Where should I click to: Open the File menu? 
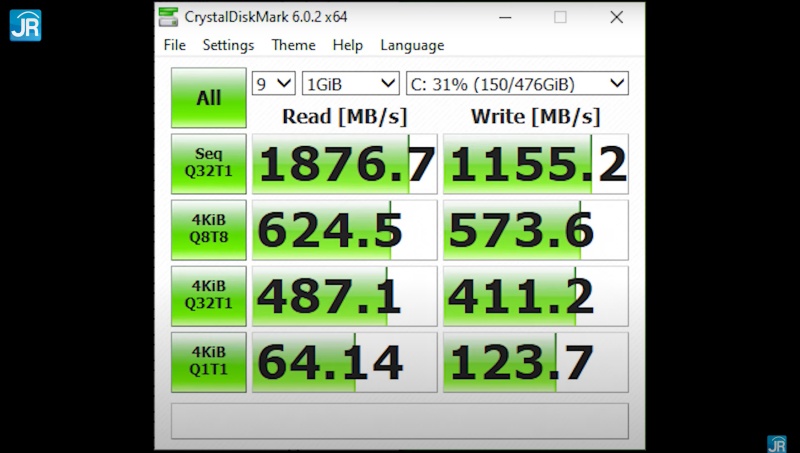(174, 45)
